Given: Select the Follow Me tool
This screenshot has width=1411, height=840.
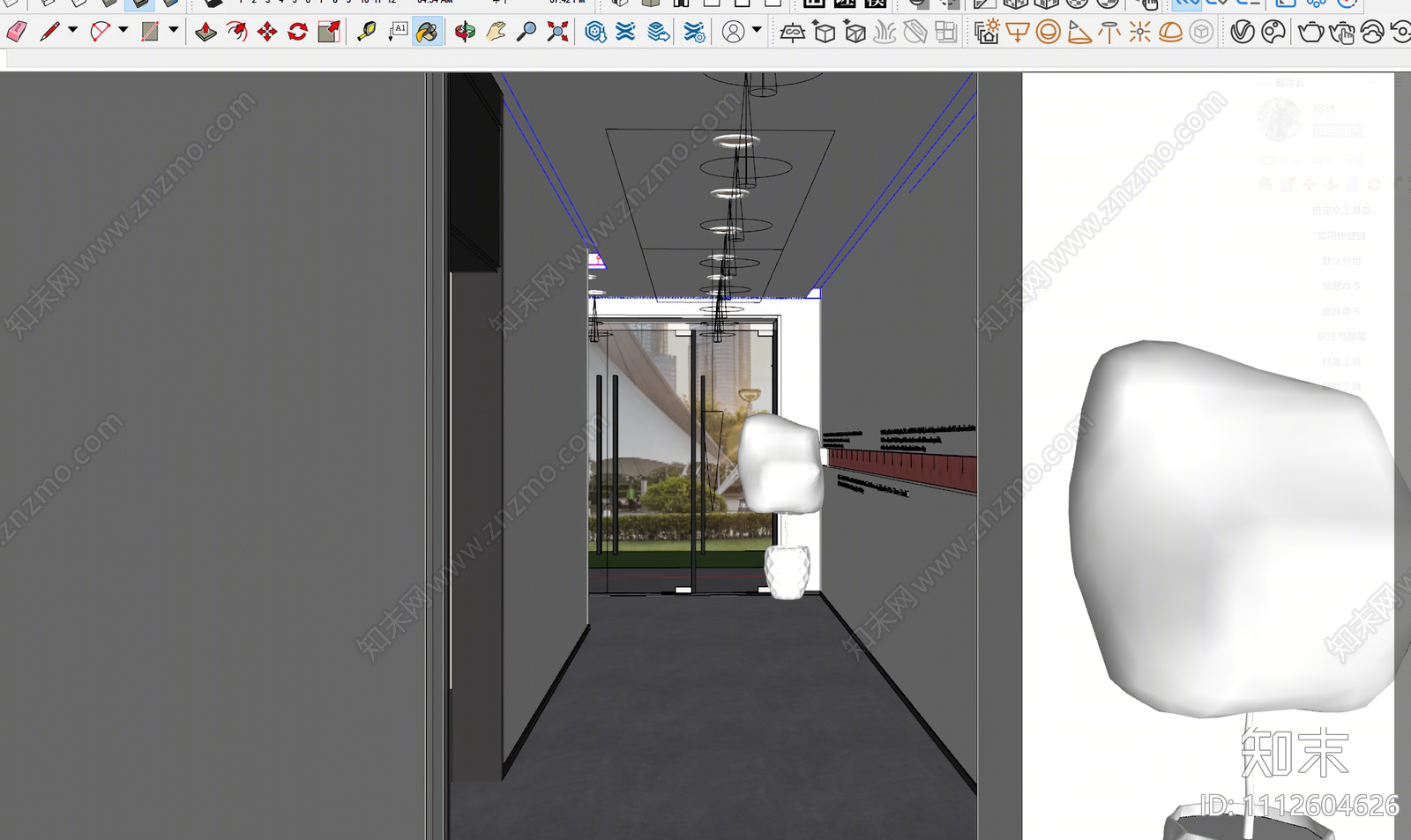Looking at the screenshot, I should point(236,33).
